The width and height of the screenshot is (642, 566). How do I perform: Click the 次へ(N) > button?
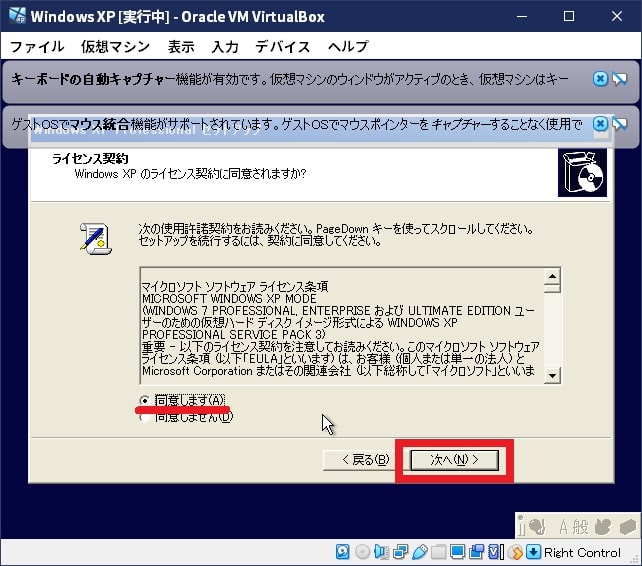point(454,460)
